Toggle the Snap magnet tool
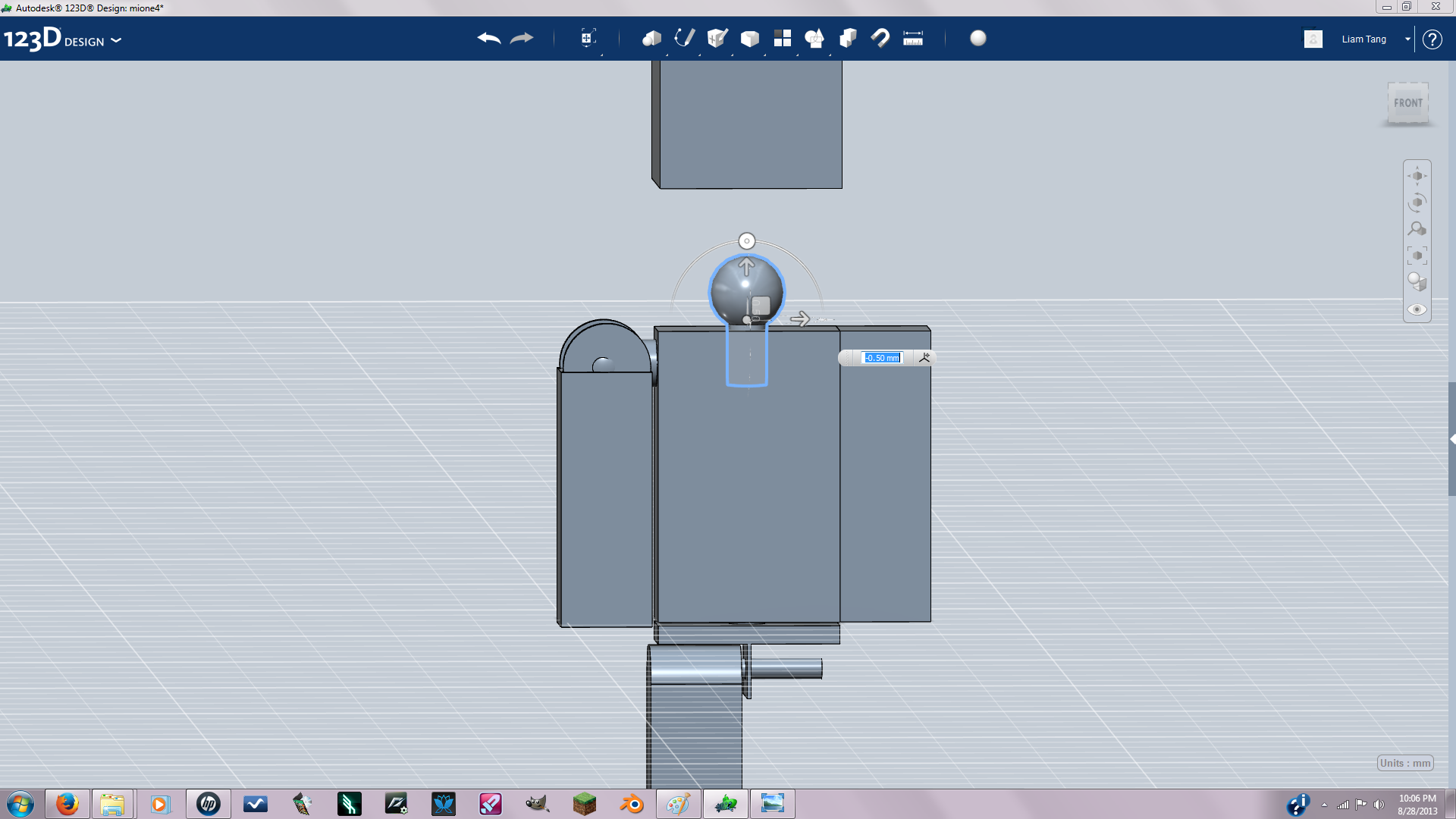This screenshot has width=1456, height=819. [880, 38]
